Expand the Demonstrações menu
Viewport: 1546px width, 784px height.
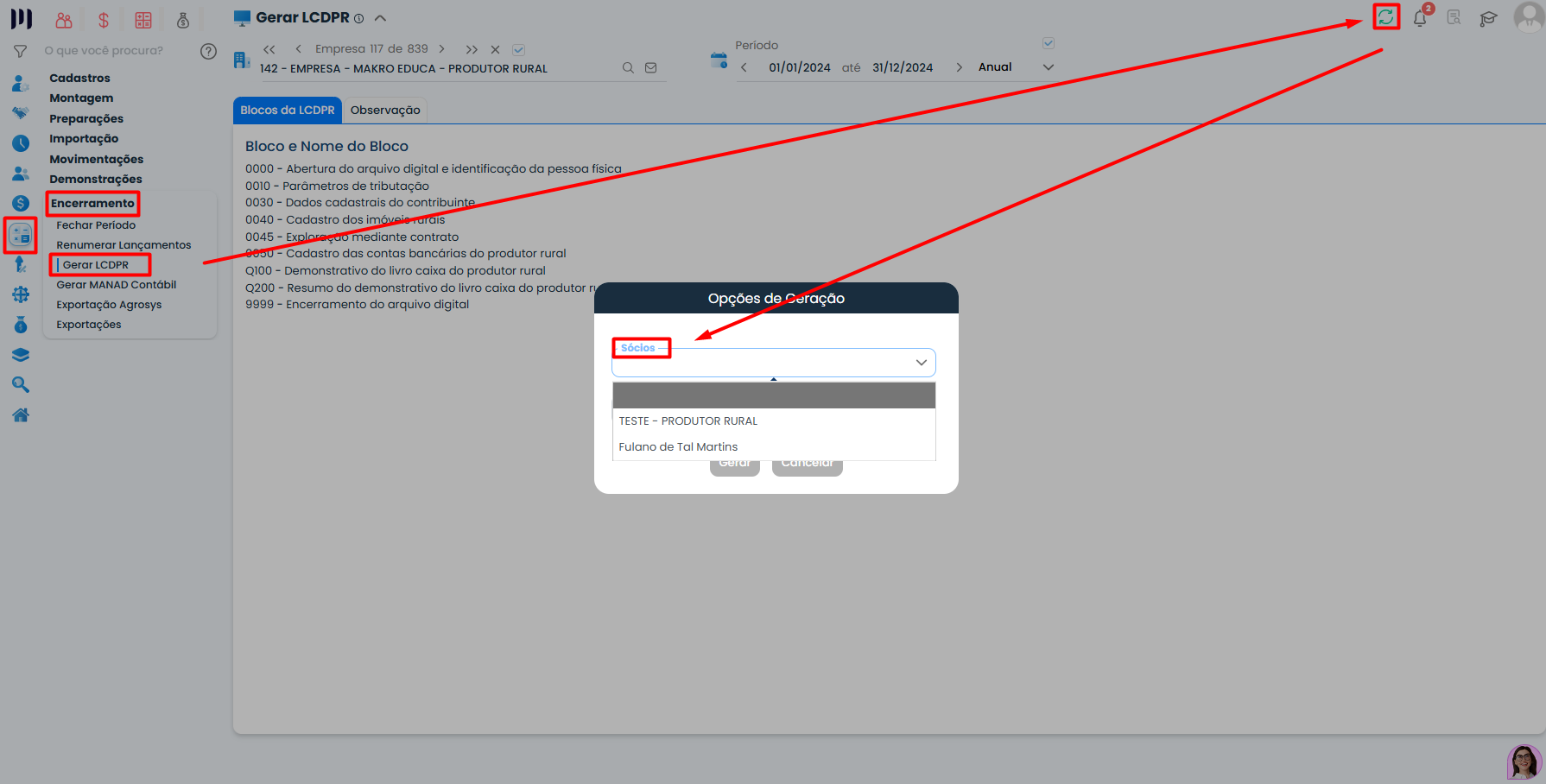(x=96, y=180)
